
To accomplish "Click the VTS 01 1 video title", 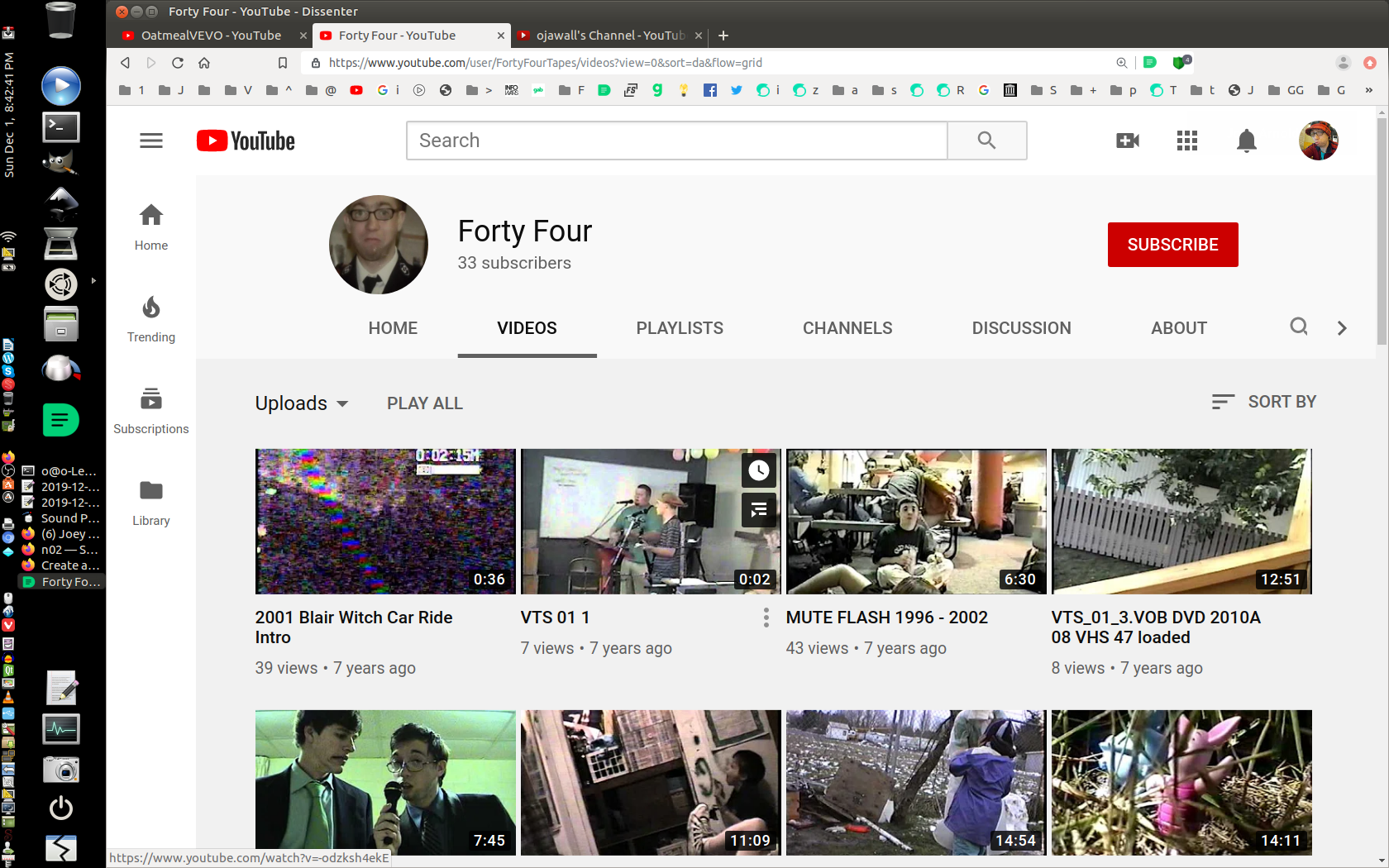I will click(555, 618).
